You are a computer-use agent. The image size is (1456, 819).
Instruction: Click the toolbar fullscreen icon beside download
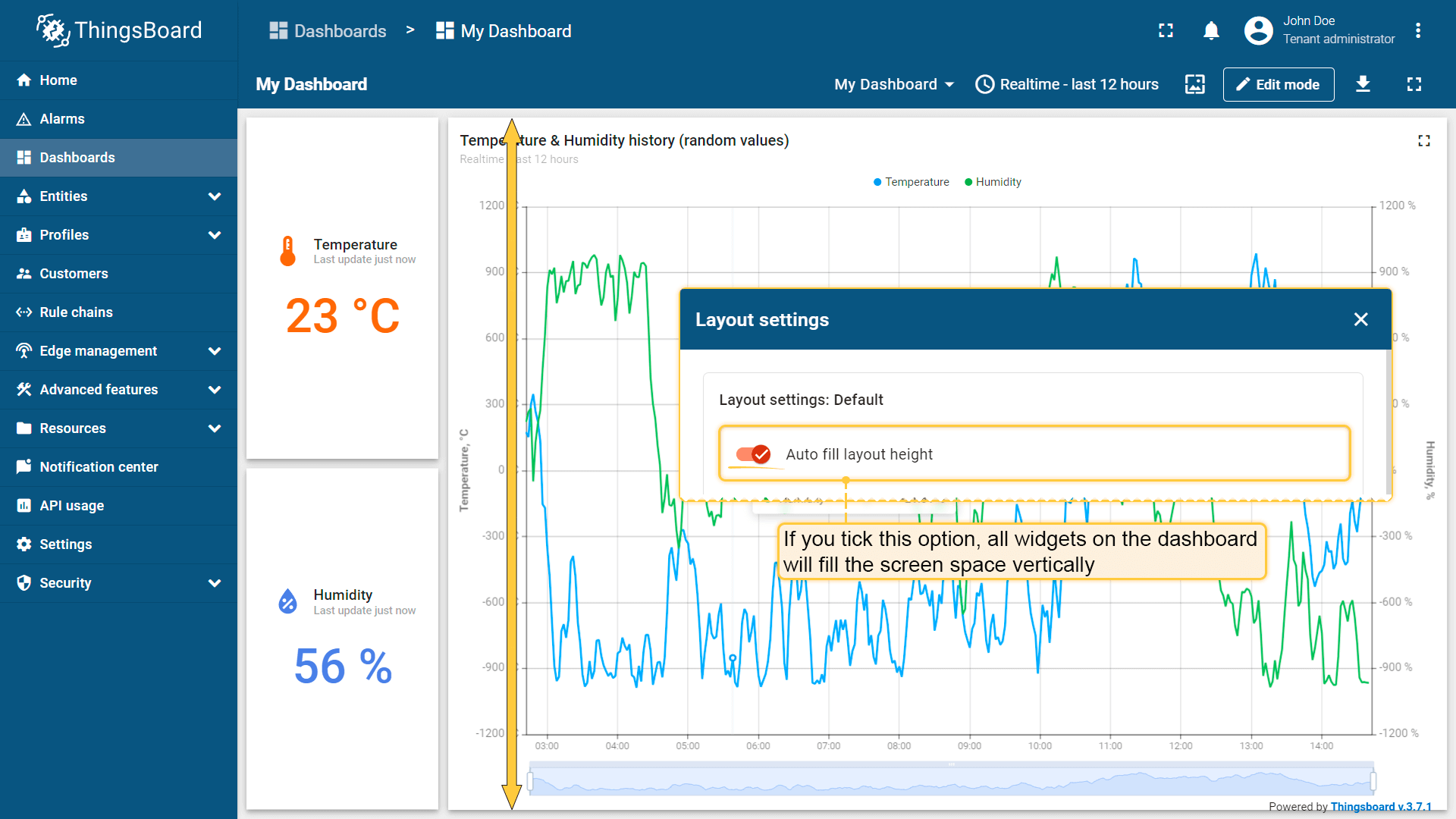(x=1414, y=84)
